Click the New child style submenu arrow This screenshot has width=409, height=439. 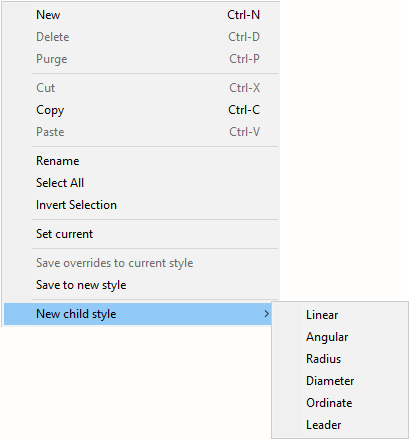pyautogui.click(x=266, y=314)
